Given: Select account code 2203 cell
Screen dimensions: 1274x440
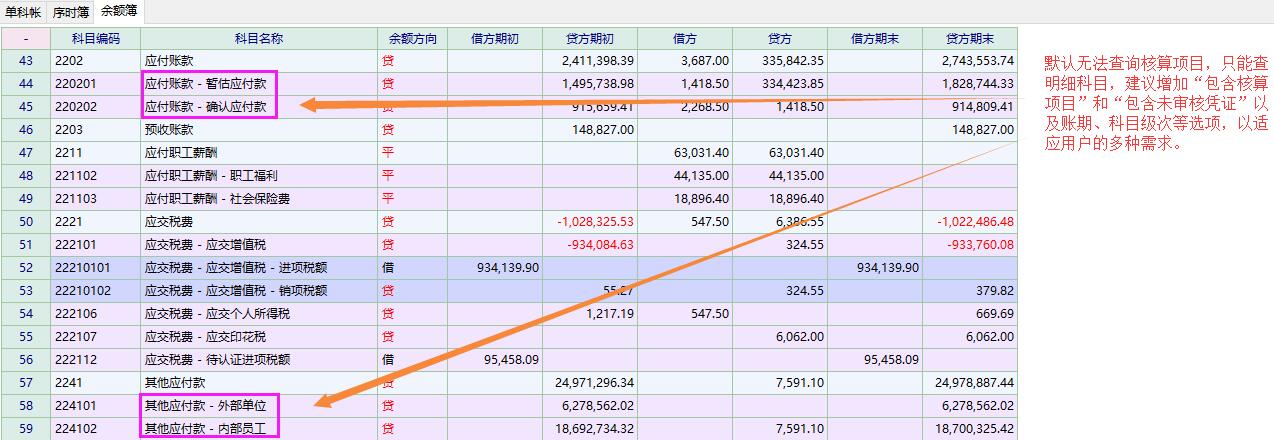Looking at the screenshot, I should [x=95, y=130].
